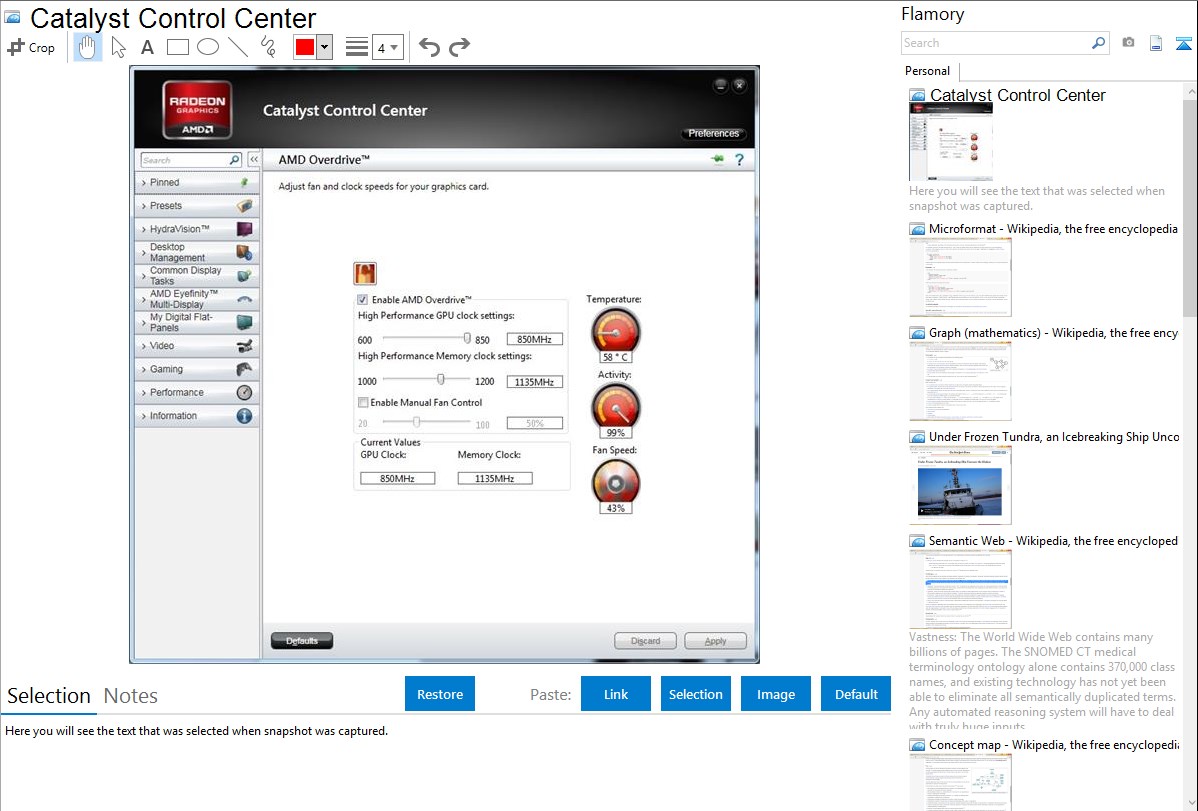
Task: Click the Discard button
Action: point(646,641)
